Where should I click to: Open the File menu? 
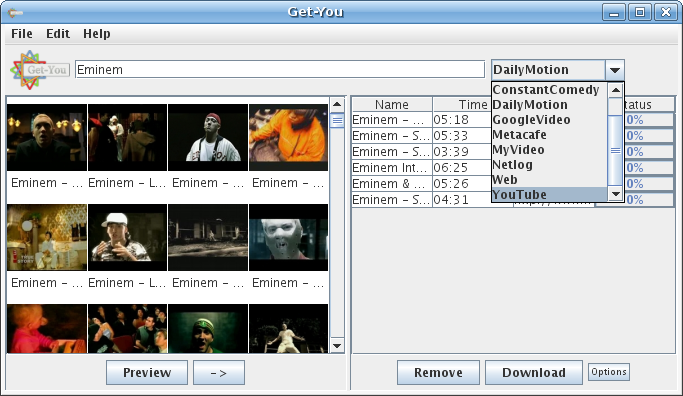pos(22,34)
